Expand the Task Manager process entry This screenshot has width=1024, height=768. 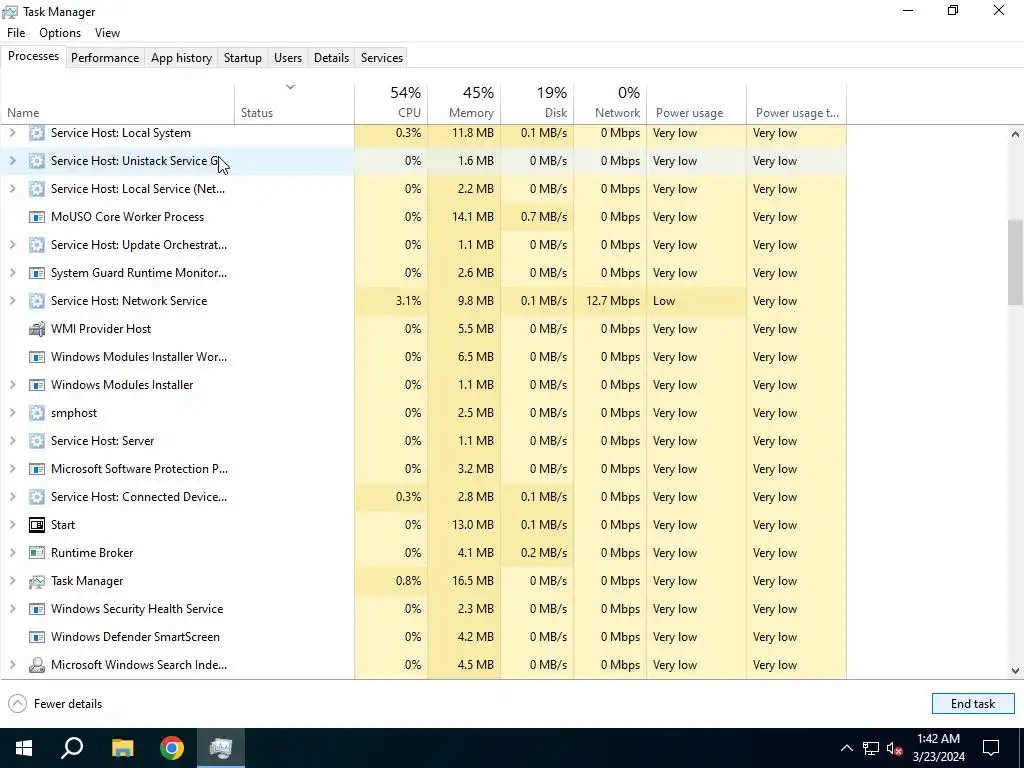(12, 581)
